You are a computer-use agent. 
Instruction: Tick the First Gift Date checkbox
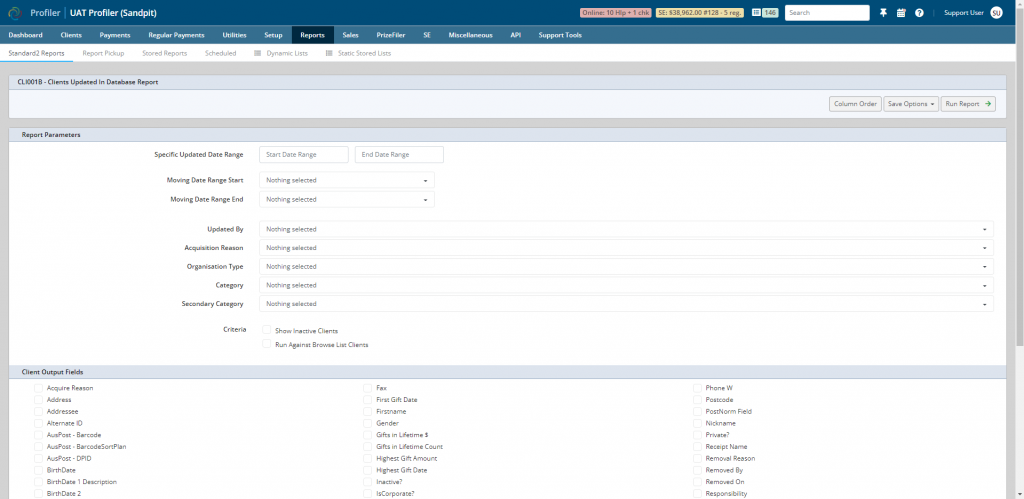pyautogui.click(x=368, y=400)
